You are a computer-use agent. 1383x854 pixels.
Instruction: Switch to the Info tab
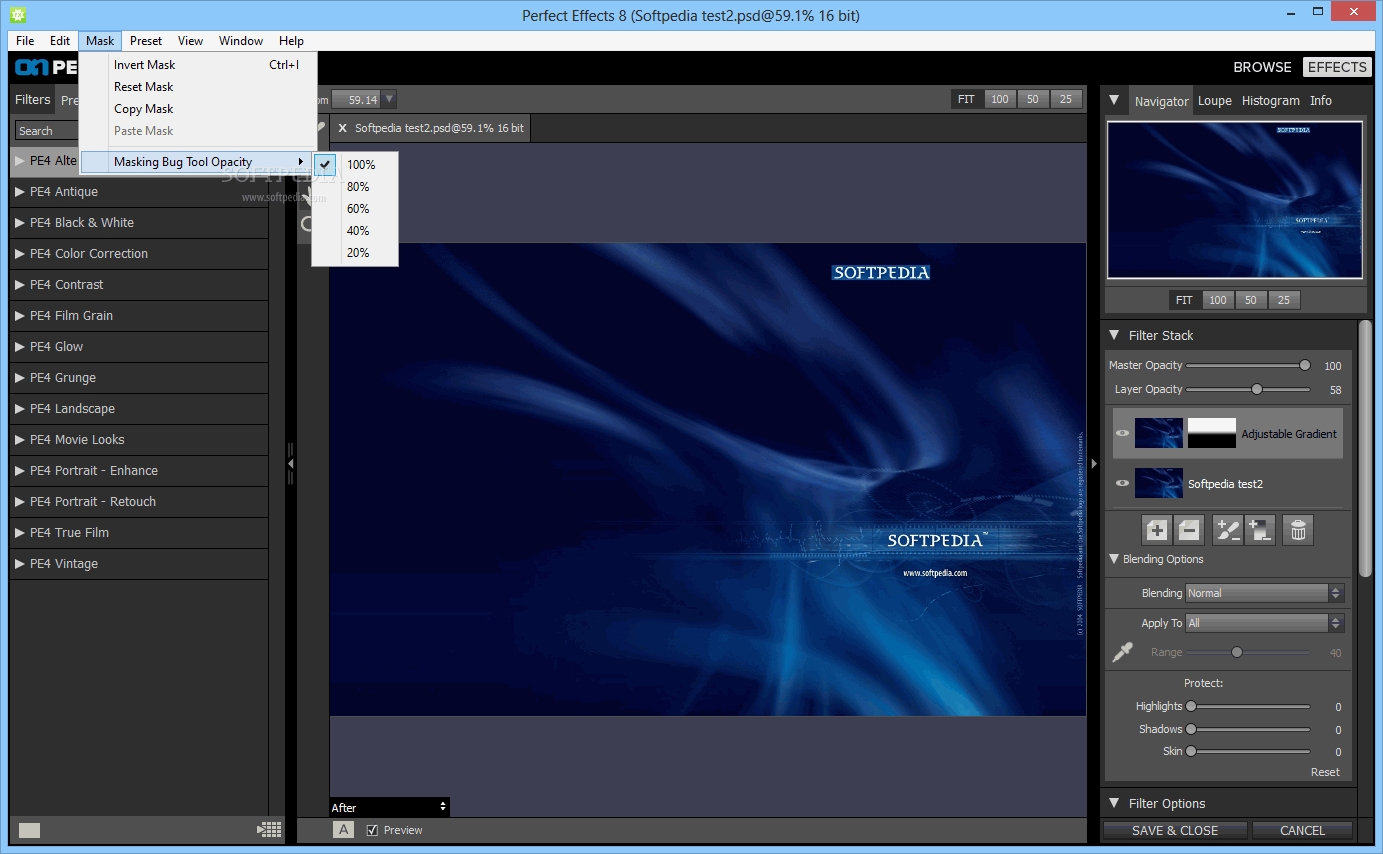click(x=1321, y=101)
